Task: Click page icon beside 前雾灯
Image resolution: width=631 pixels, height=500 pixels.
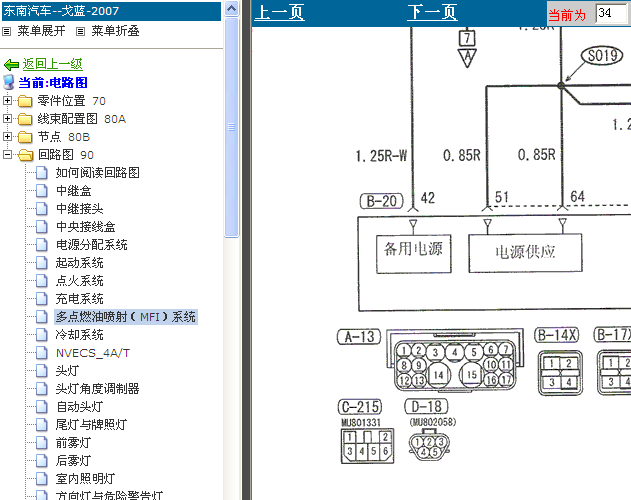Action: 42,443
